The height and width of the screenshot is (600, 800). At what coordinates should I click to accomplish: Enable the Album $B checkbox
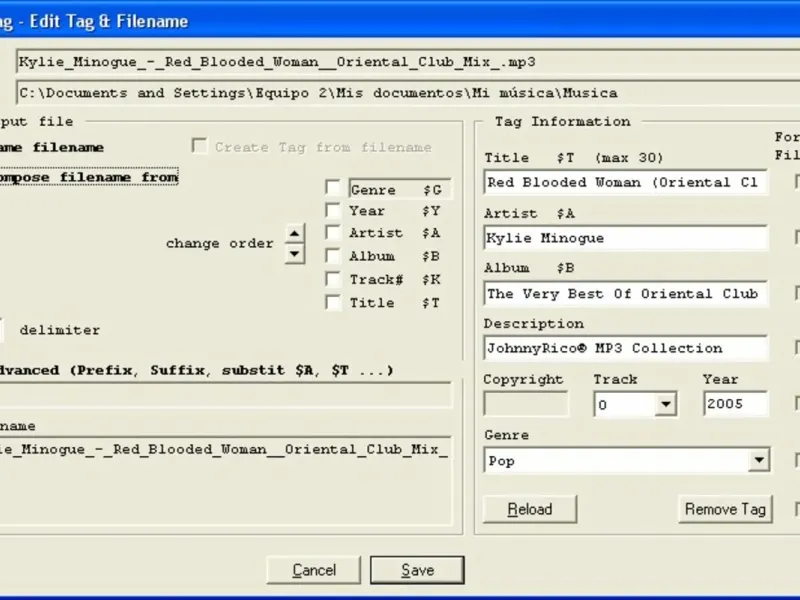[333, 256]
